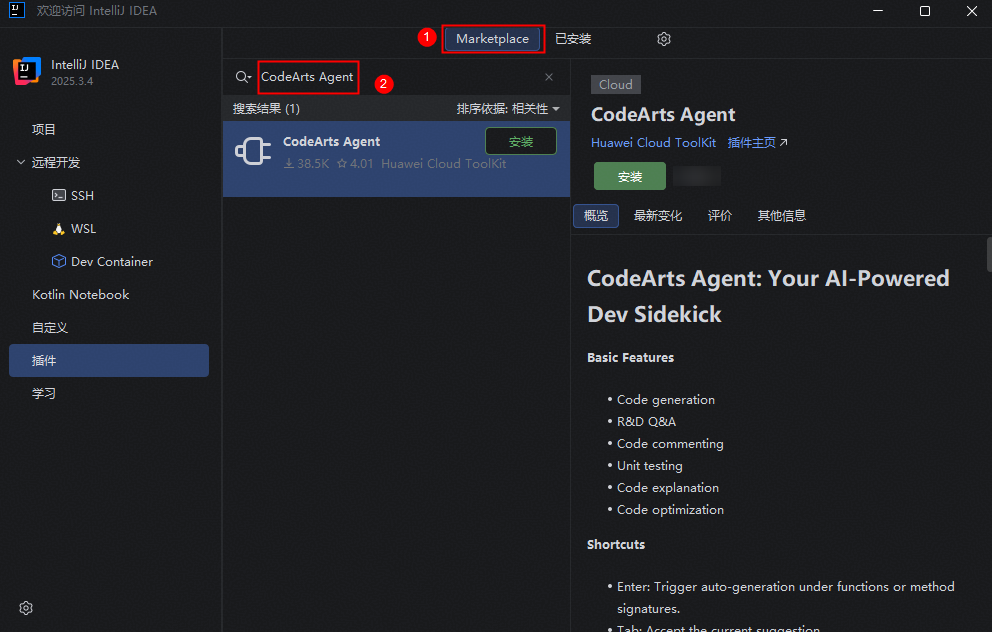The width and height of the screenshot is (992, 632).
Task: Install CodeArts Agent from search result row
Action: pyautogui.click(x=521, y=141)
